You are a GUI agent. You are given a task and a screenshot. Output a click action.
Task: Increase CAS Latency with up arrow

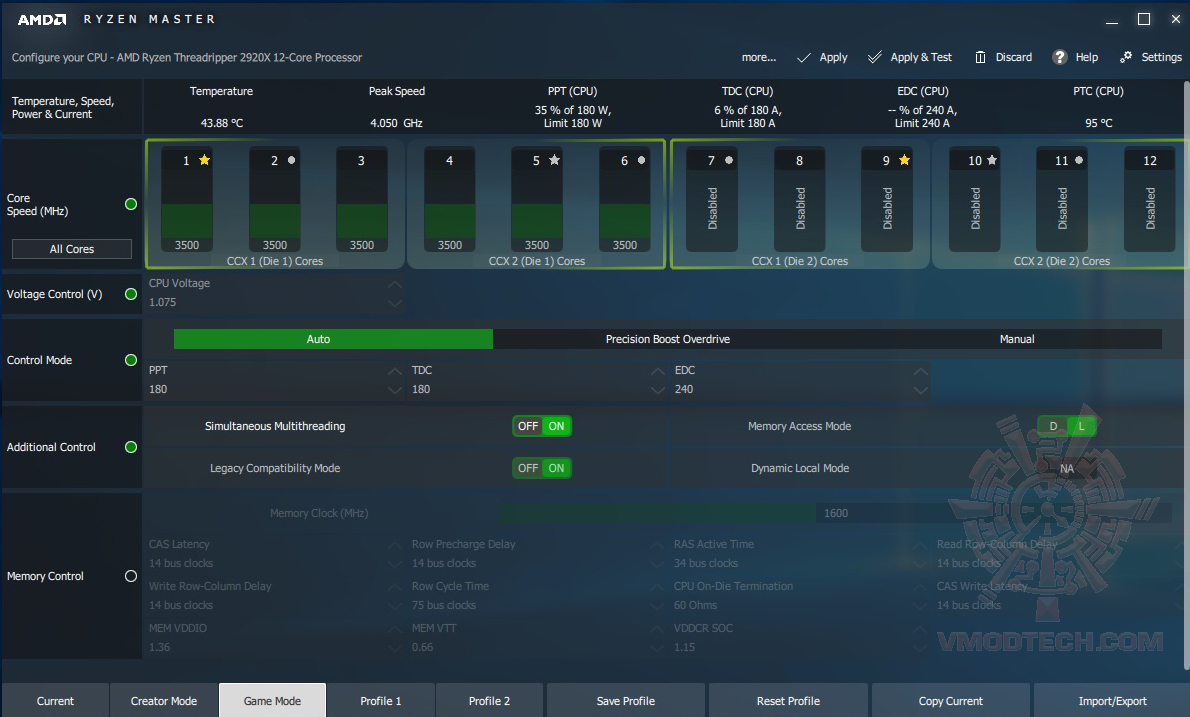point(395,546)
